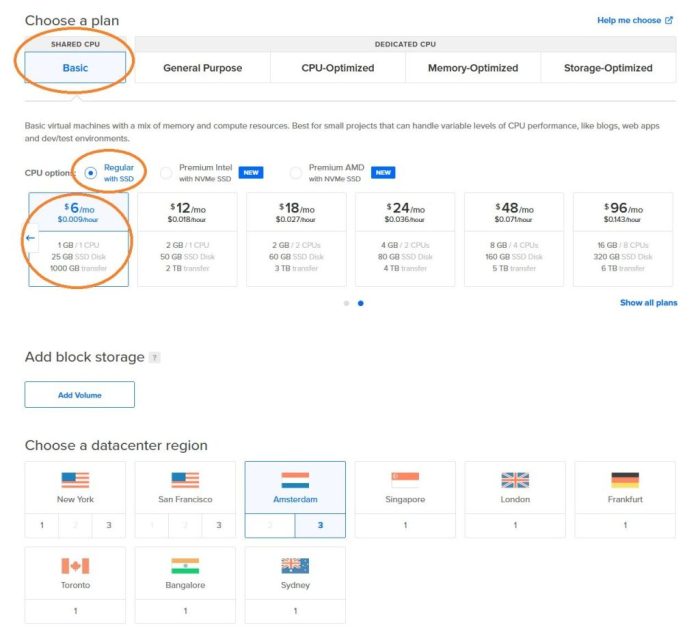Click the Show all plans link

coord(648,303)
